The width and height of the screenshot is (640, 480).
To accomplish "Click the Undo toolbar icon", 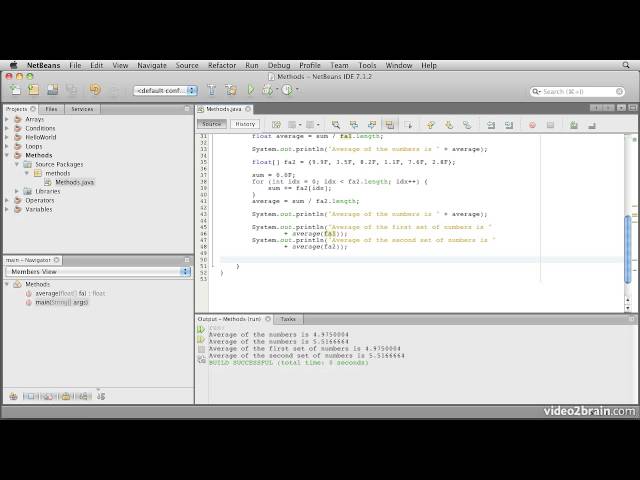I will point(95,89).
